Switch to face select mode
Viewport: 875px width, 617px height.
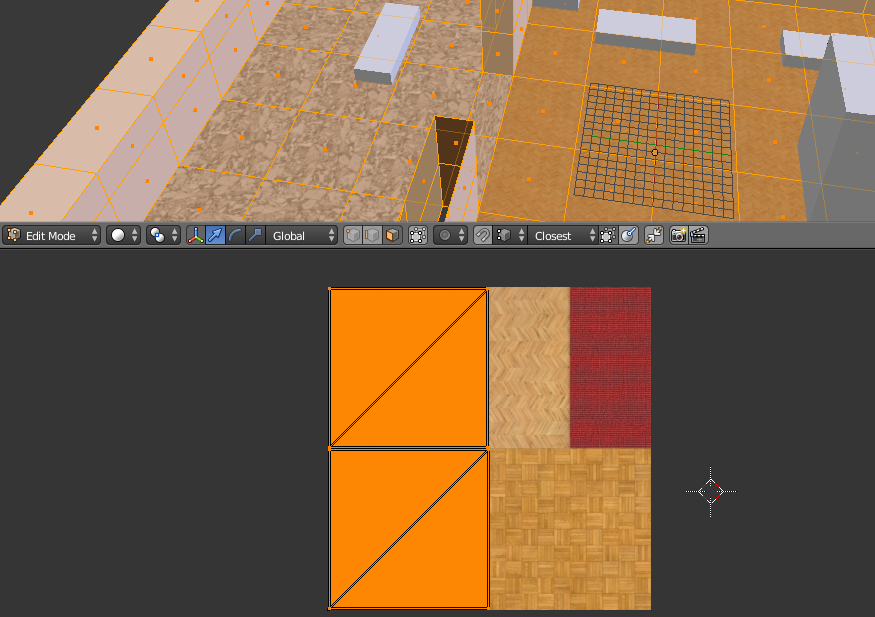[x=392, y=236]
